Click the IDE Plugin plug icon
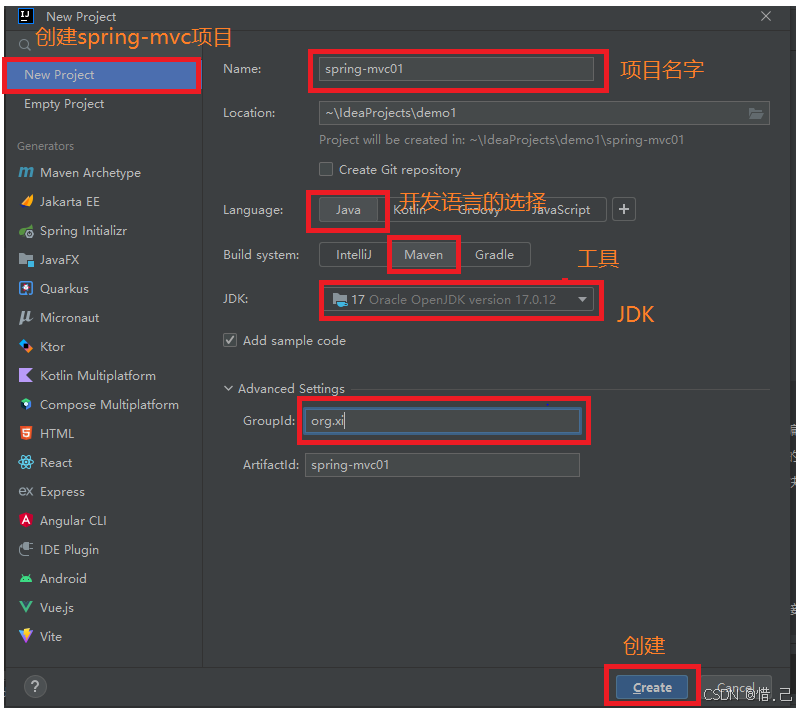 26,549
